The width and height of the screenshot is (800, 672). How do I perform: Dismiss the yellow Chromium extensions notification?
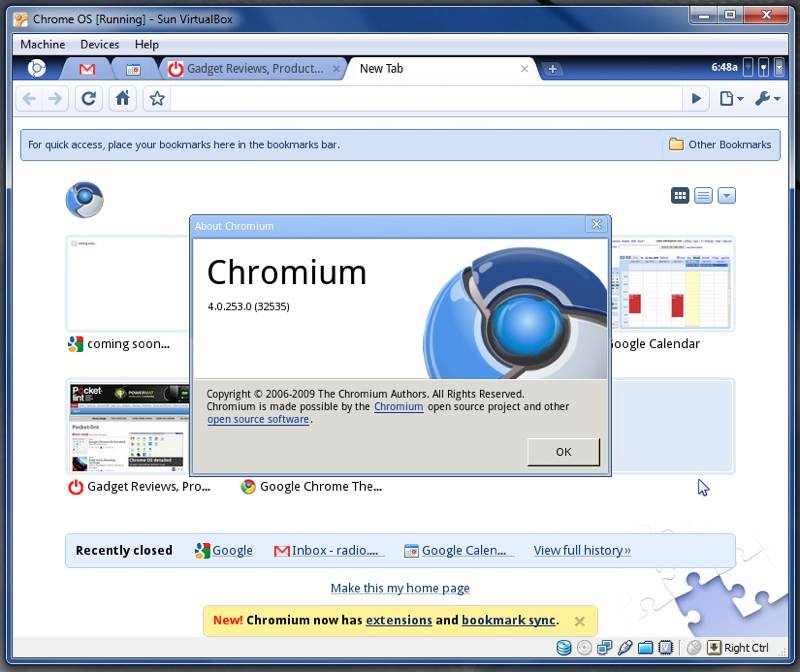coord(579,621)
